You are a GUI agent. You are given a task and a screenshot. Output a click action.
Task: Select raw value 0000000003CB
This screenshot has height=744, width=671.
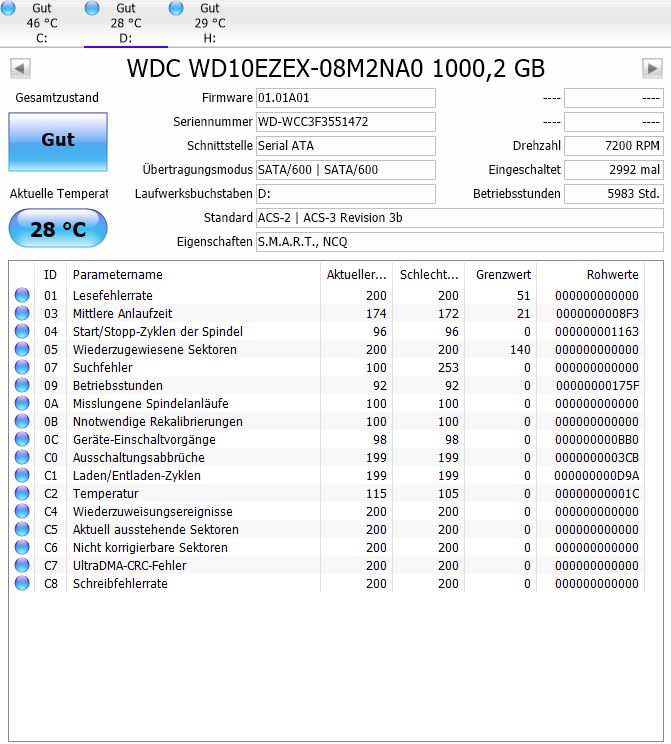pyautogui.click(x=597, y=458)
